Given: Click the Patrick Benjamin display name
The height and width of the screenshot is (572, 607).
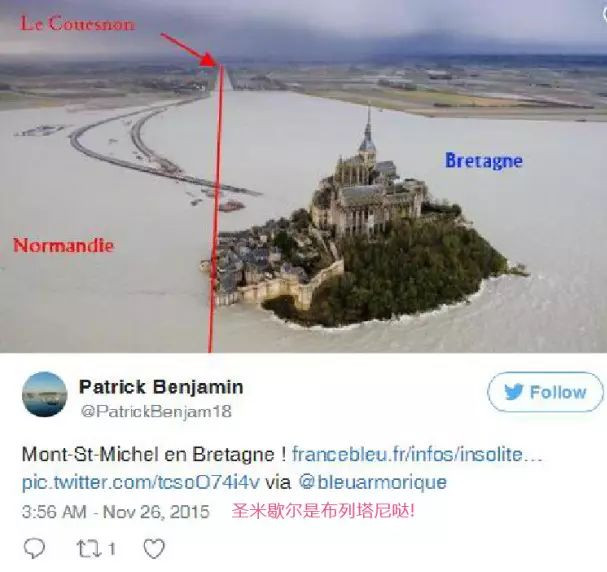Looking at the screenshot, I should [161, 386].
